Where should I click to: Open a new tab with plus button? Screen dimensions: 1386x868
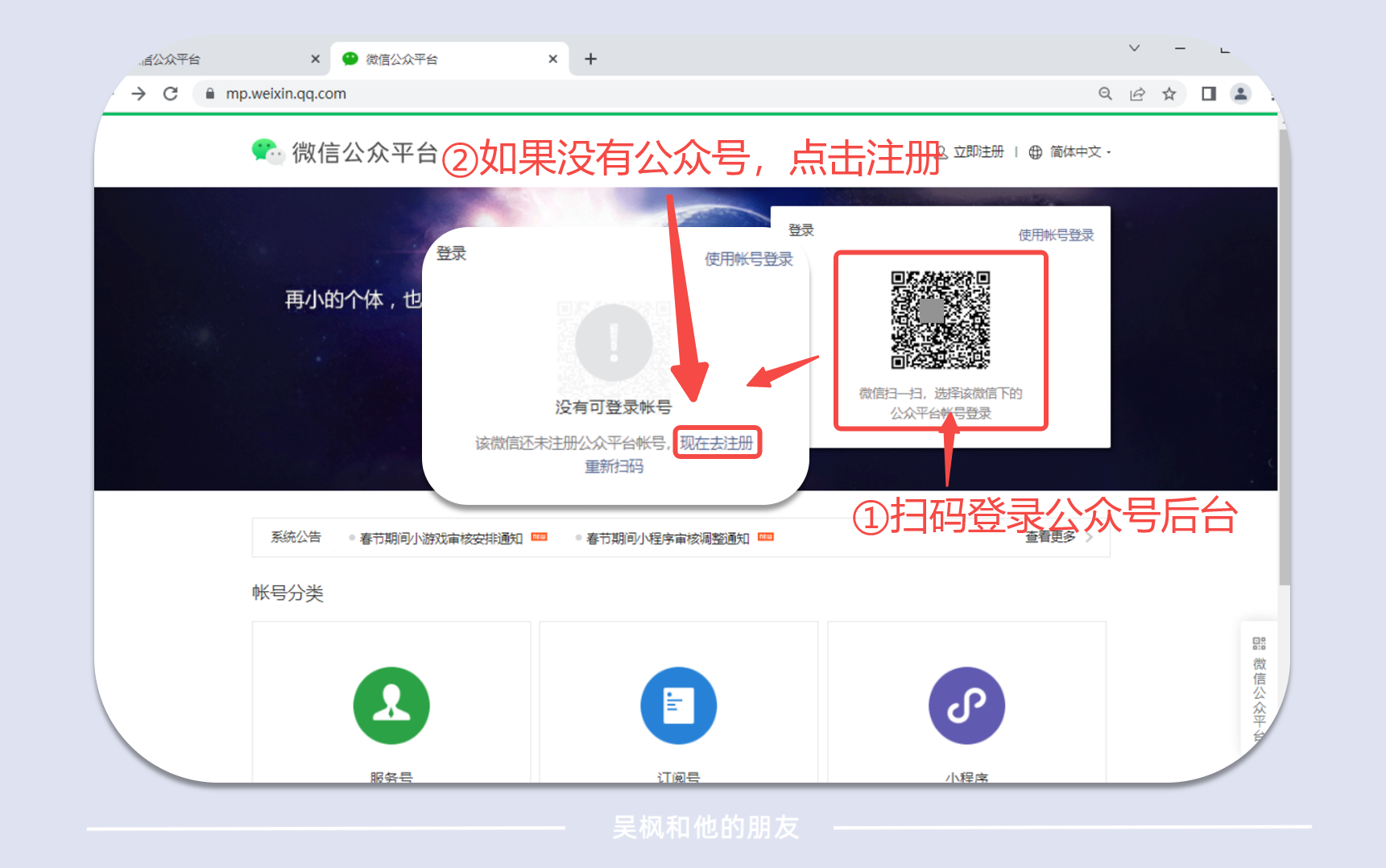(x=590, y=59)
